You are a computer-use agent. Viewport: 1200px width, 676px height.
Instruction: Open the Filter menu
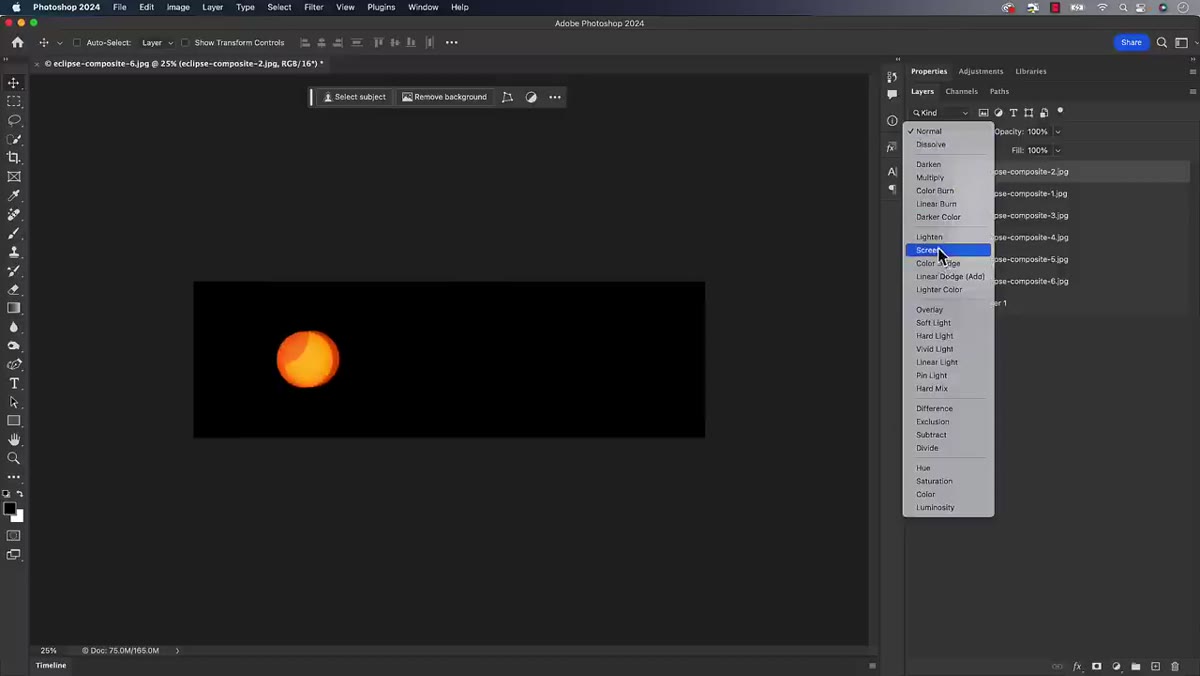[314, 7]
